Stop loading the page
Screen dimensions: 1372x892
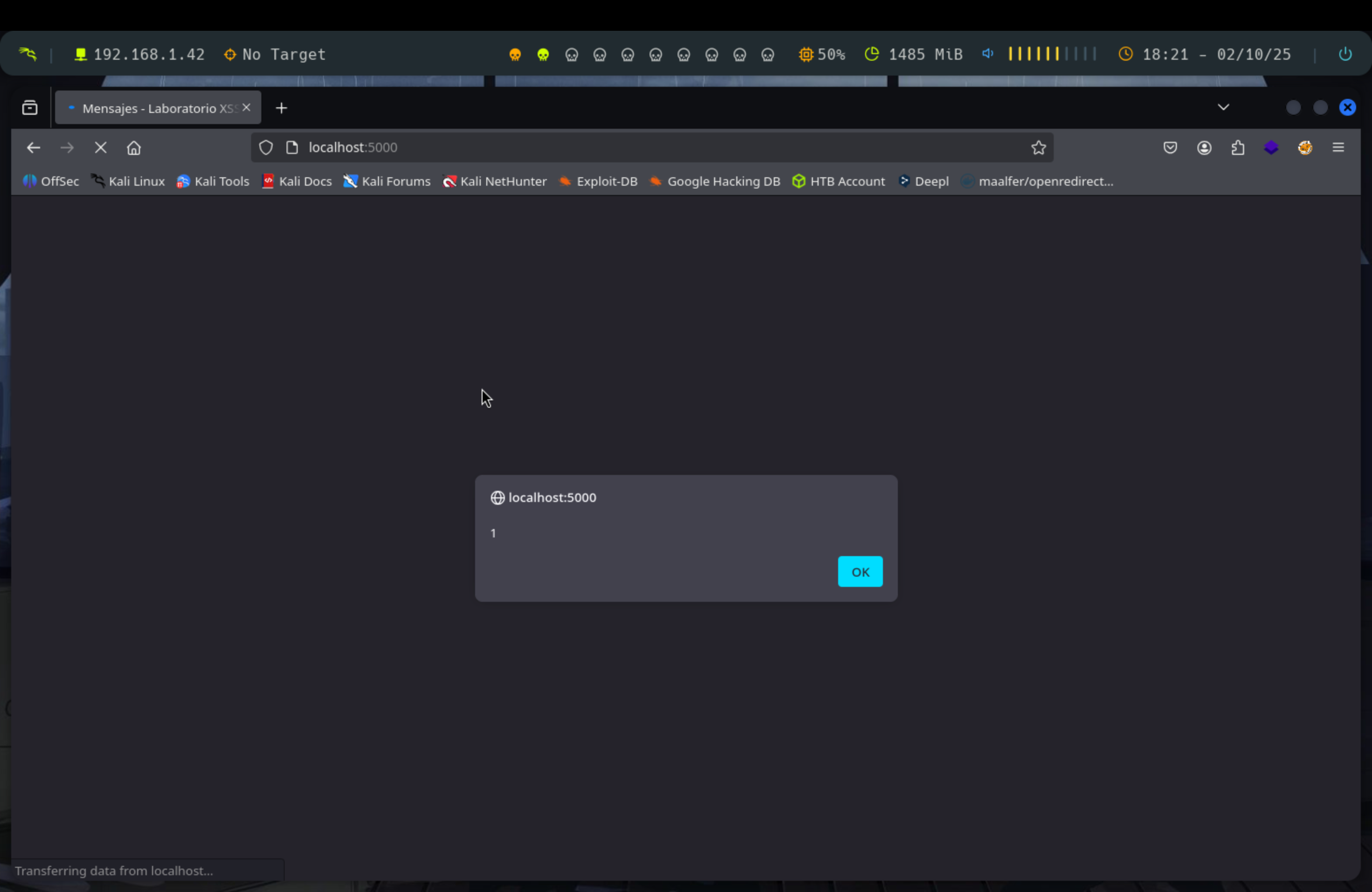pyautogui.click(x=100, y=148)
